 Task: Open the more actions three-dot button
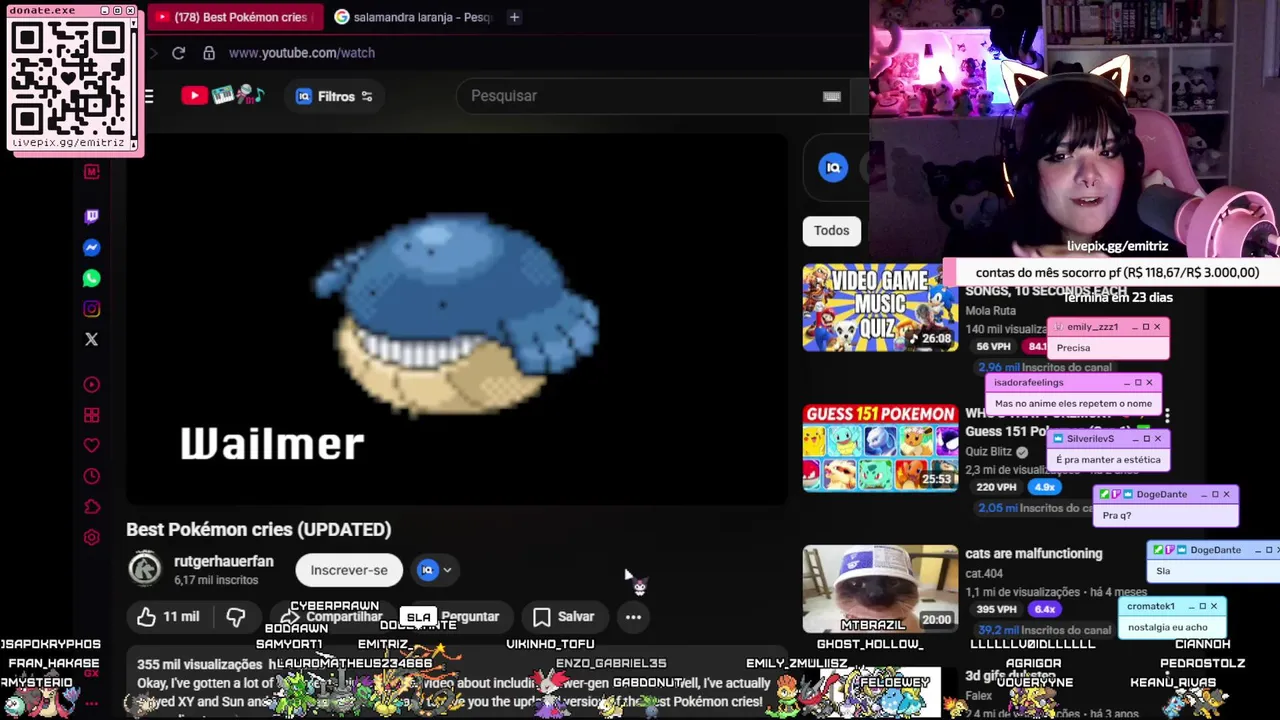633,617
